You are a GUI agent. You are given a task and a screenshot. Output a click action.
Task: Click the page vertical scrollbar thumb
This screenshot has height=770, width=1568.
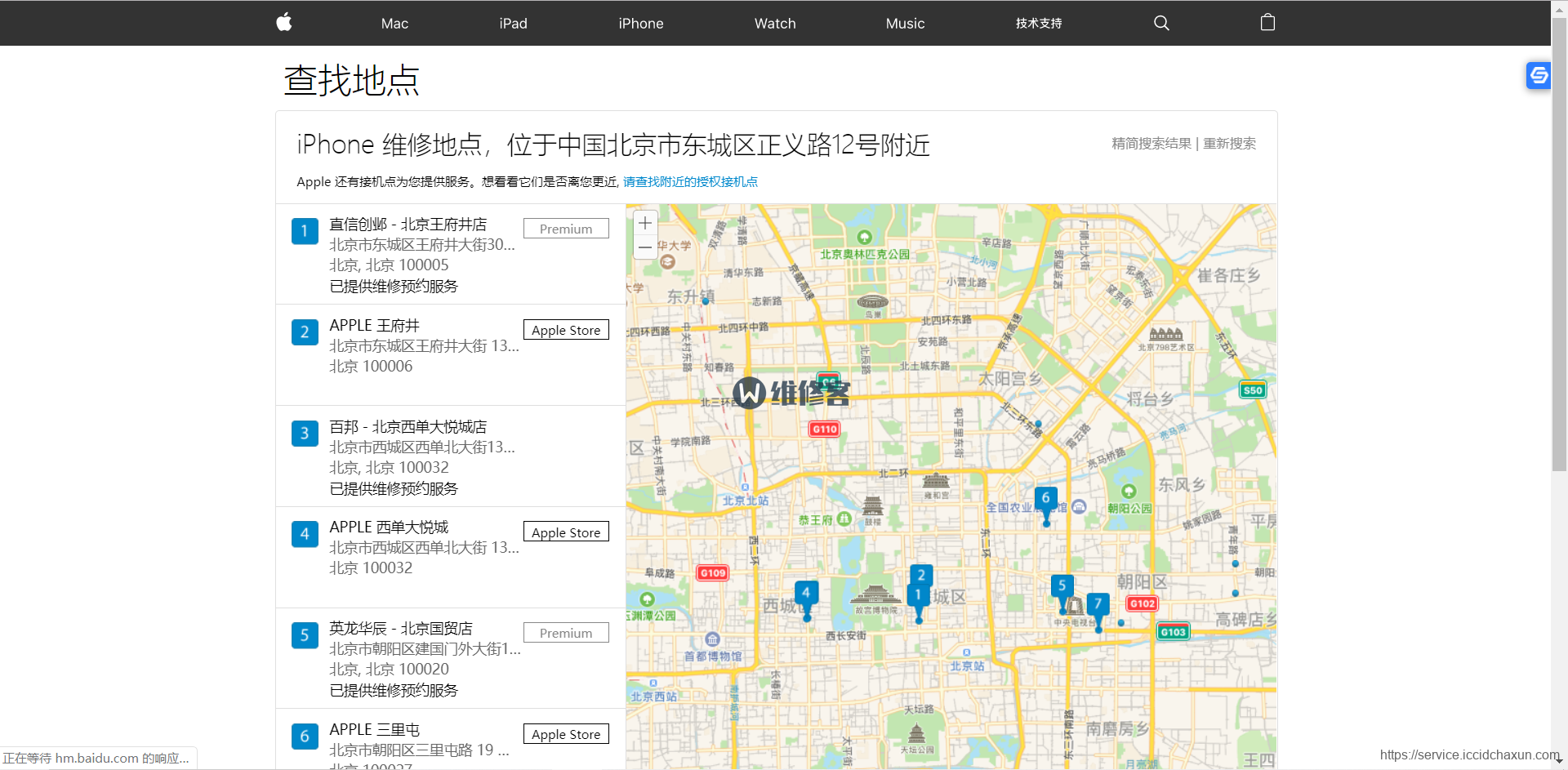tap(1559, 245)
